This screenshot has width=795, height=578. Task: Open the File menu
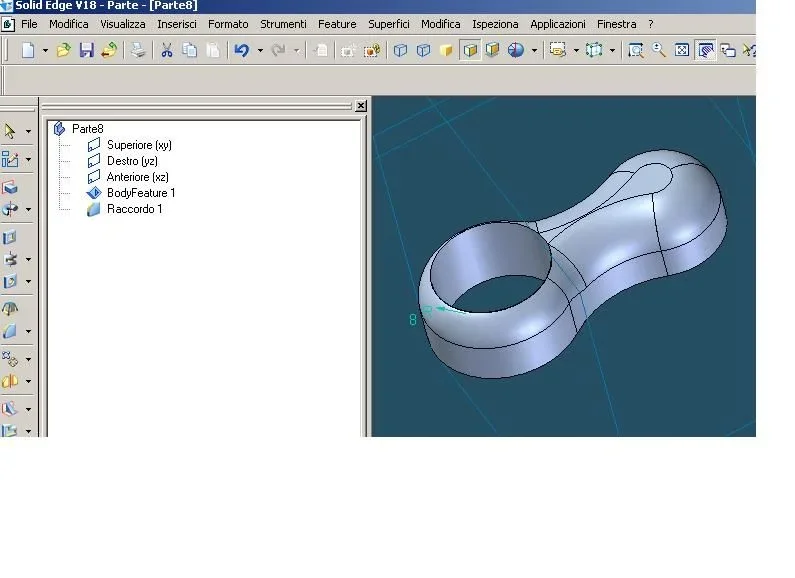point(29,24)
